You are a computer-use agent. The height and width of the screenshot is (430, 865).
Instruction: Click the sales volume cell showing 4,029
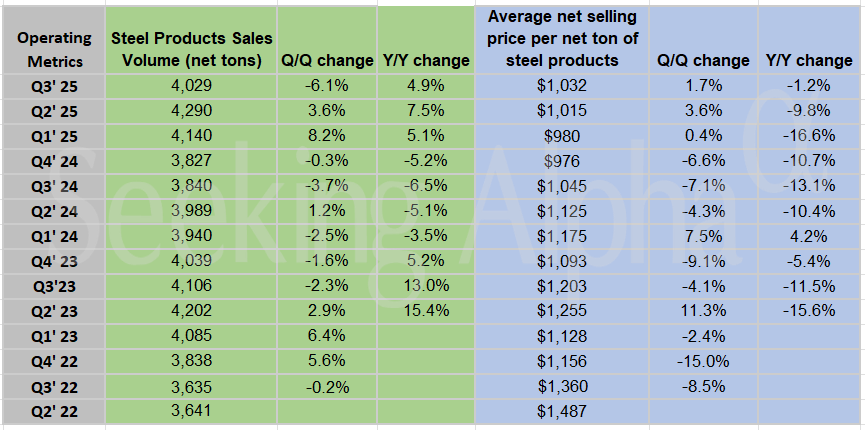(189, 86)
